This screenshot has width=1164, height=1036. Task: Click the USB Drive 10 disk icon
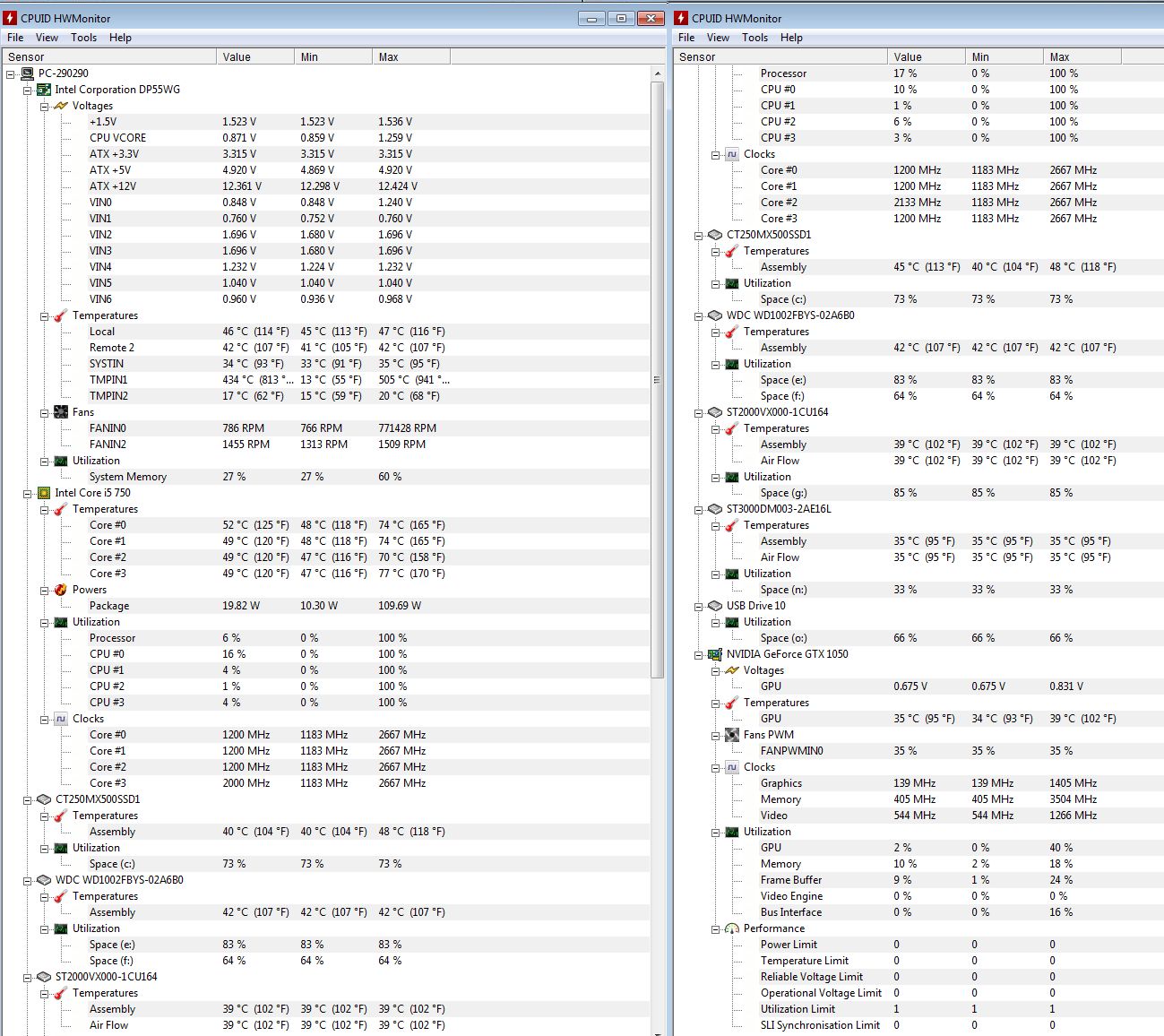(x=714, y=606)
